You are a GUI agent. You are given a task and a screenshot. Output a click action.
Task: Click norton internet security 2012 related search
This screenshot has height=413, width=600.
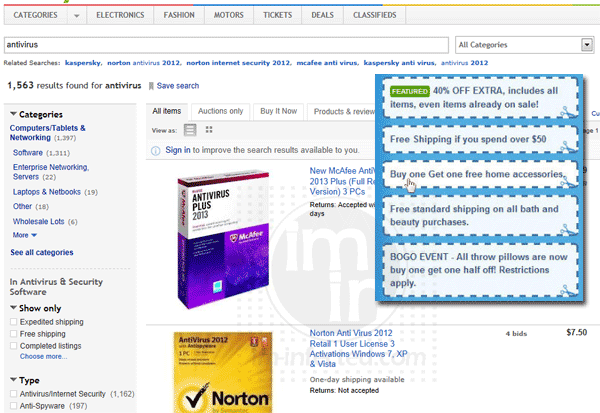[x=238, y=63]
